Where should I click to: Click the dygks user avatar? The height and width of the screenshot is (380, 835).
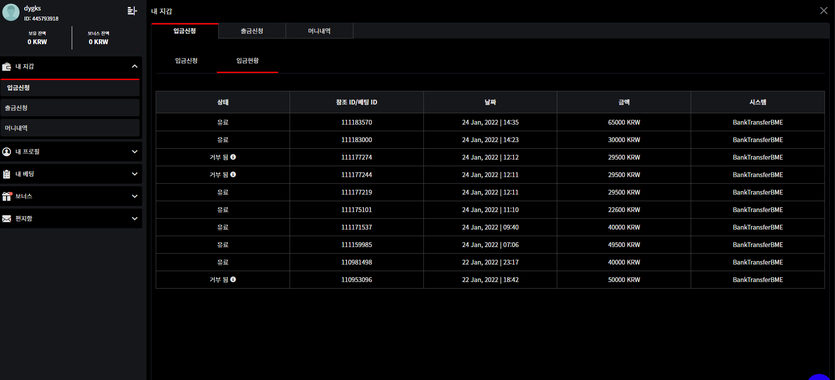[11, 12]
